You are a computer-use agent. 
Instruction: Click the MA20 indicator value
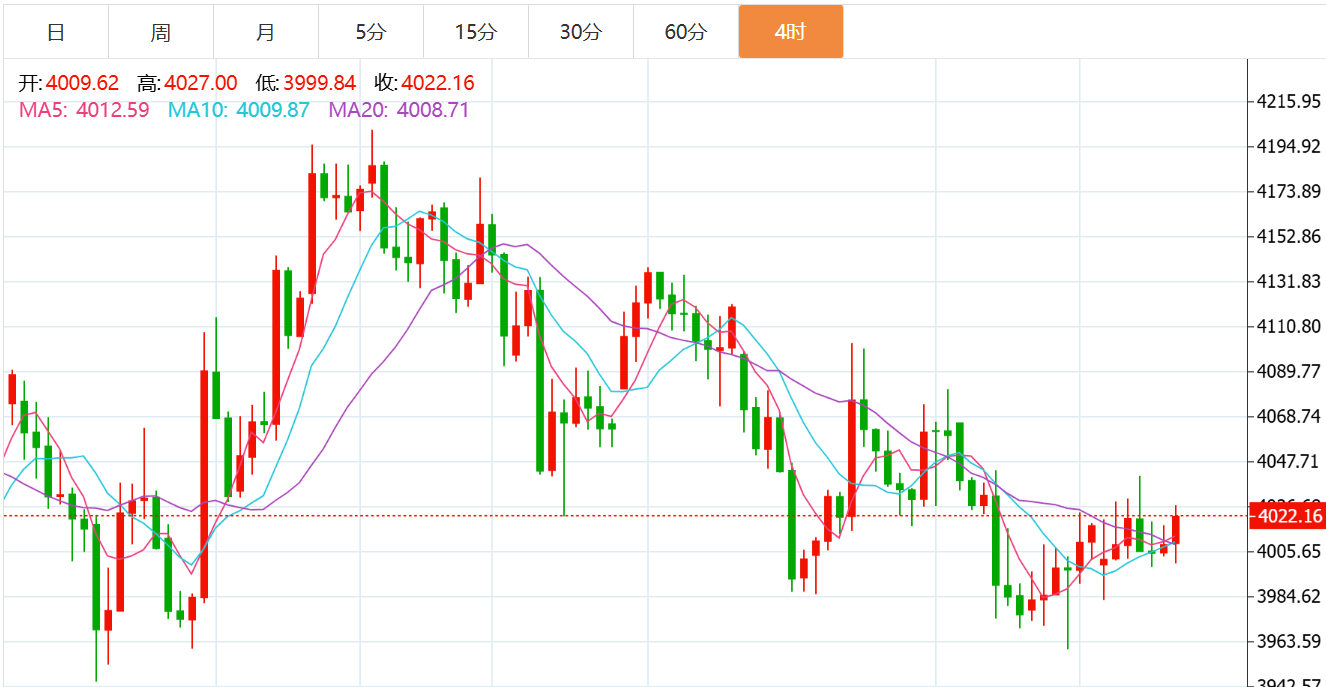coord(433,110)
